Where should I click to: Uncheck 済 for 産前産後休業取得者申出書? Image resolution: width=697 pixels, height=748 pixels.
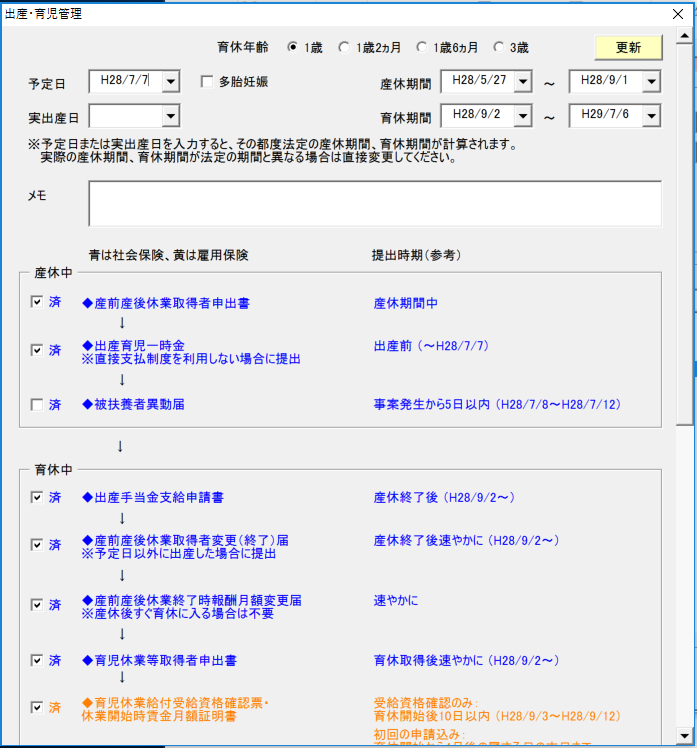(37, 301)
